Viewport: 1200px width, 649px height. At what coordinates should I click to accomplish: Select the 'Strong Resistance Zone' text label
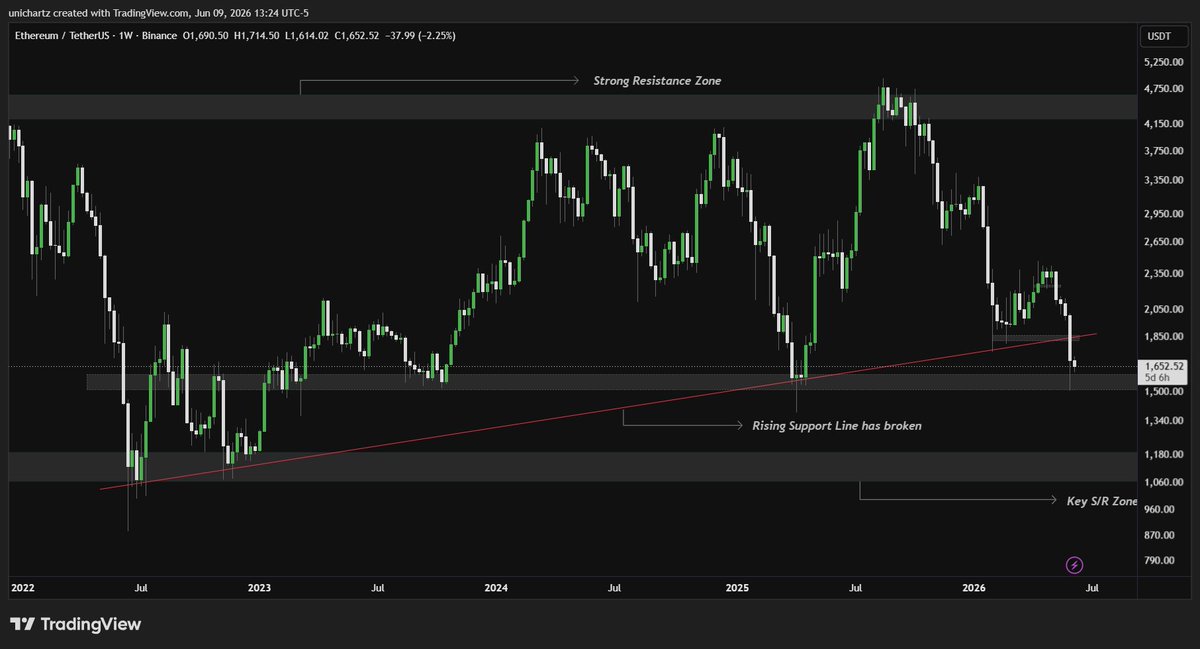(x=657, y=81)
